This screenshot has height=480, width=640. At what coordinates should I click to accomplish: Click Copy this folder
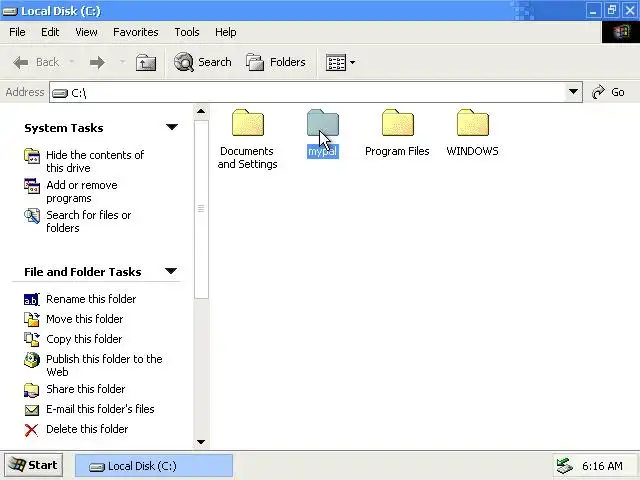click(x=84, y=339)
